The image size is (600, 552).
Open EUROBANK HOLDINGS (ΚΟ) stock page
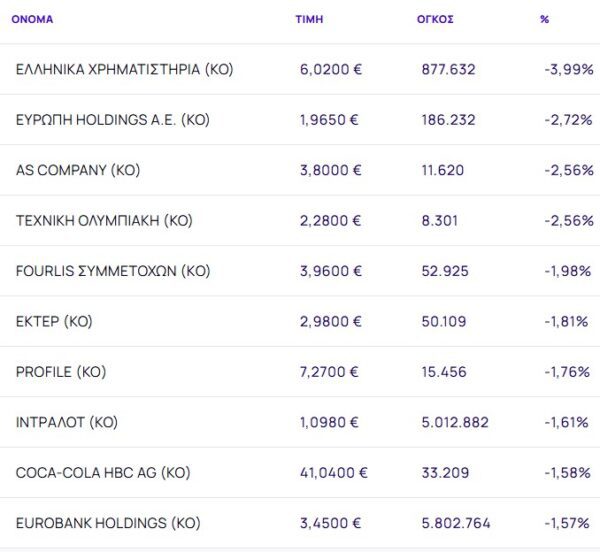pos(108,523)
